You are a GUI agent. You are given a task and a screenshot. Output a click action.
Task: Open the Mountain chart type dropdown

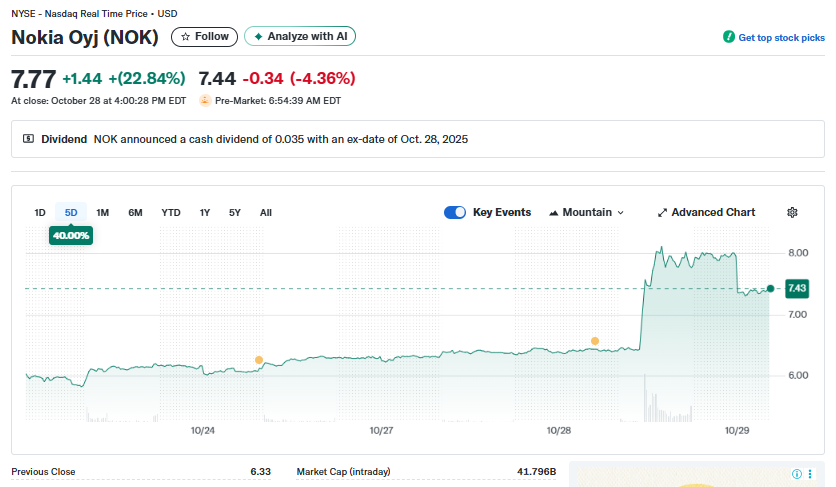586,212
